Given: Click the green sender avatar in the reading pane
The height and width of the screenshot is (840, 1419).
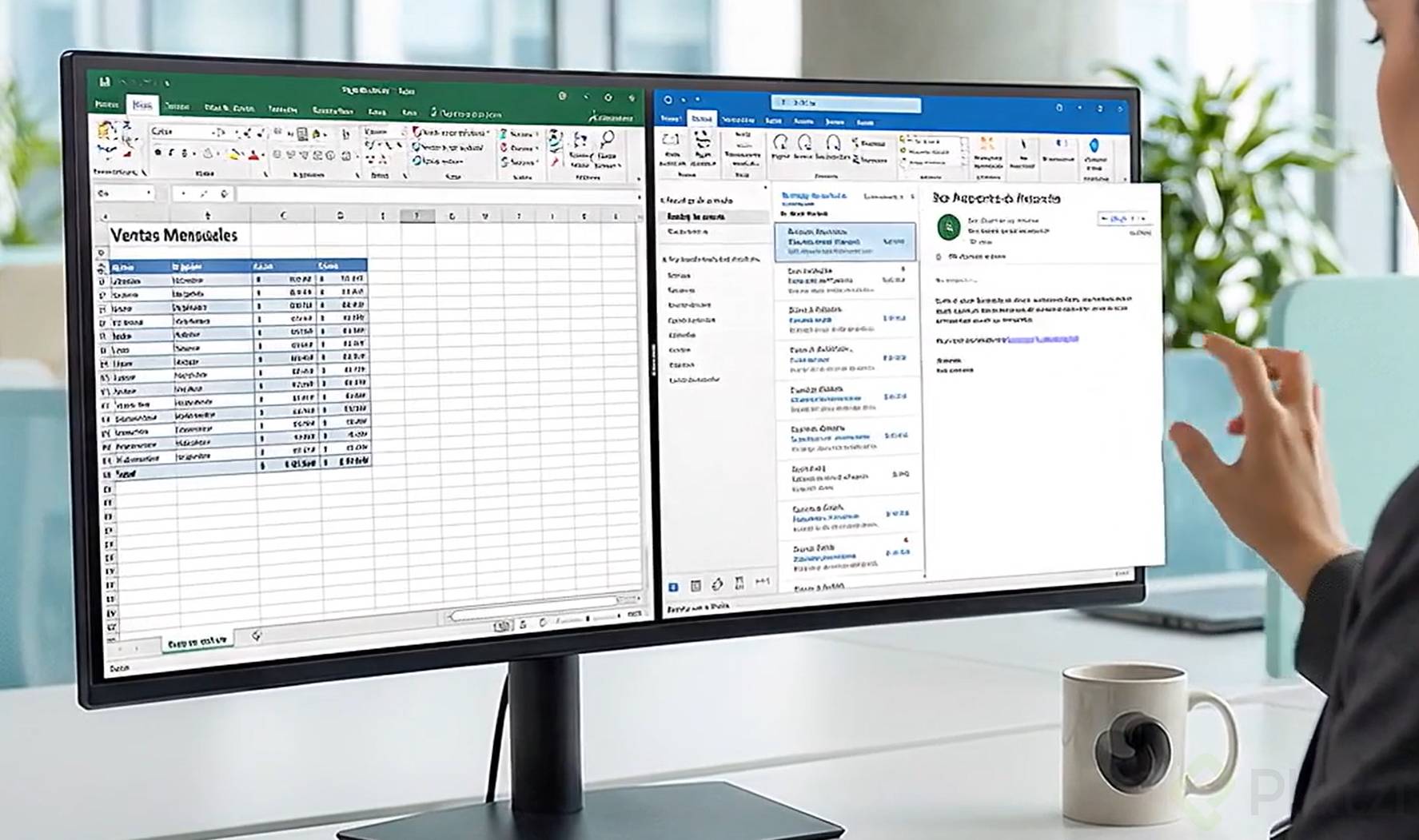Looking at the screenshot, I should click(x=948, y=227).
